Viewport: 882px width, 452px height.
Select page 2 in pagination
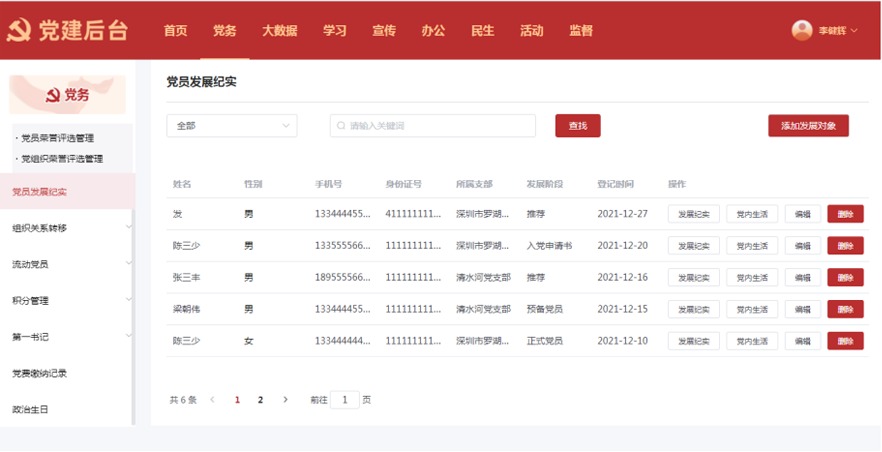pos(261,400)
